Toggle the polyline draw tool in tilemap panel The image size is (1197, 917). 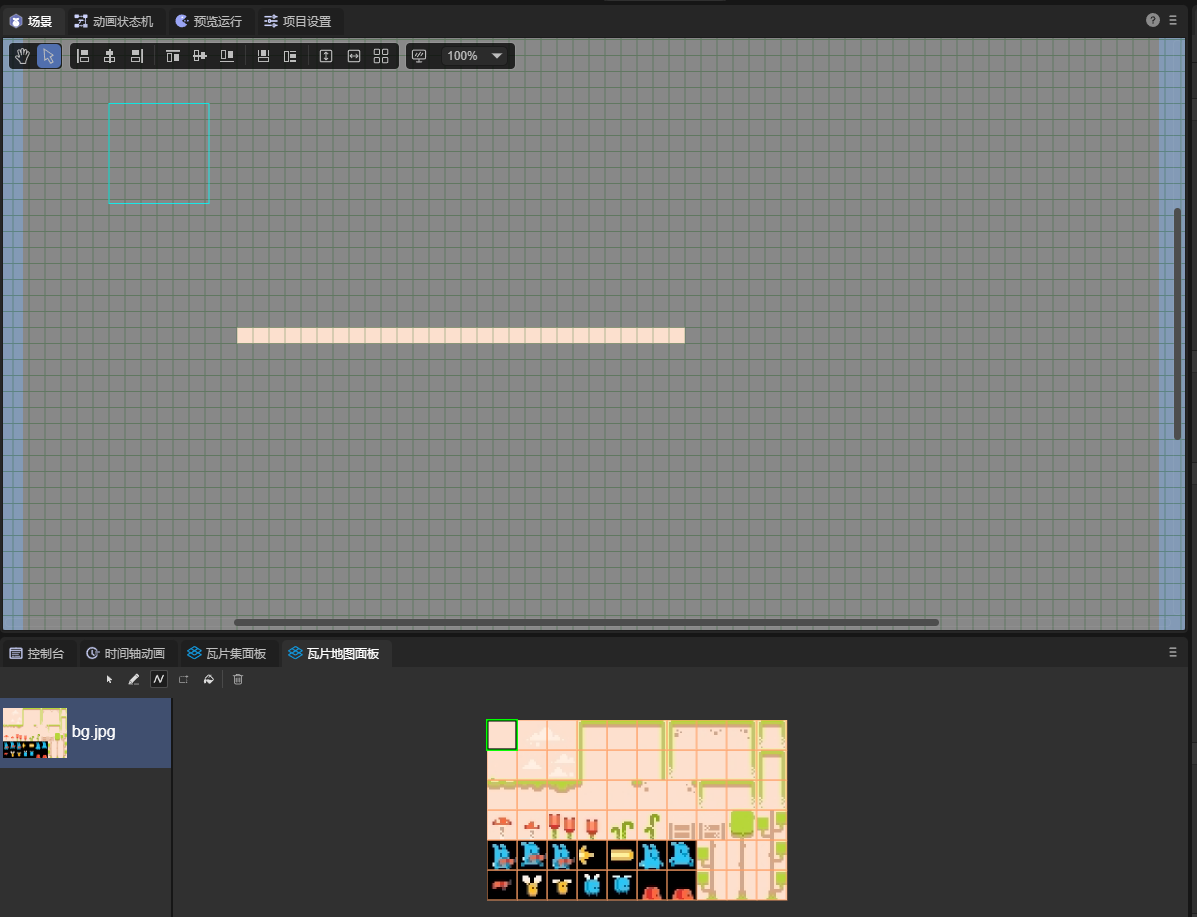[x=158, y=679]
